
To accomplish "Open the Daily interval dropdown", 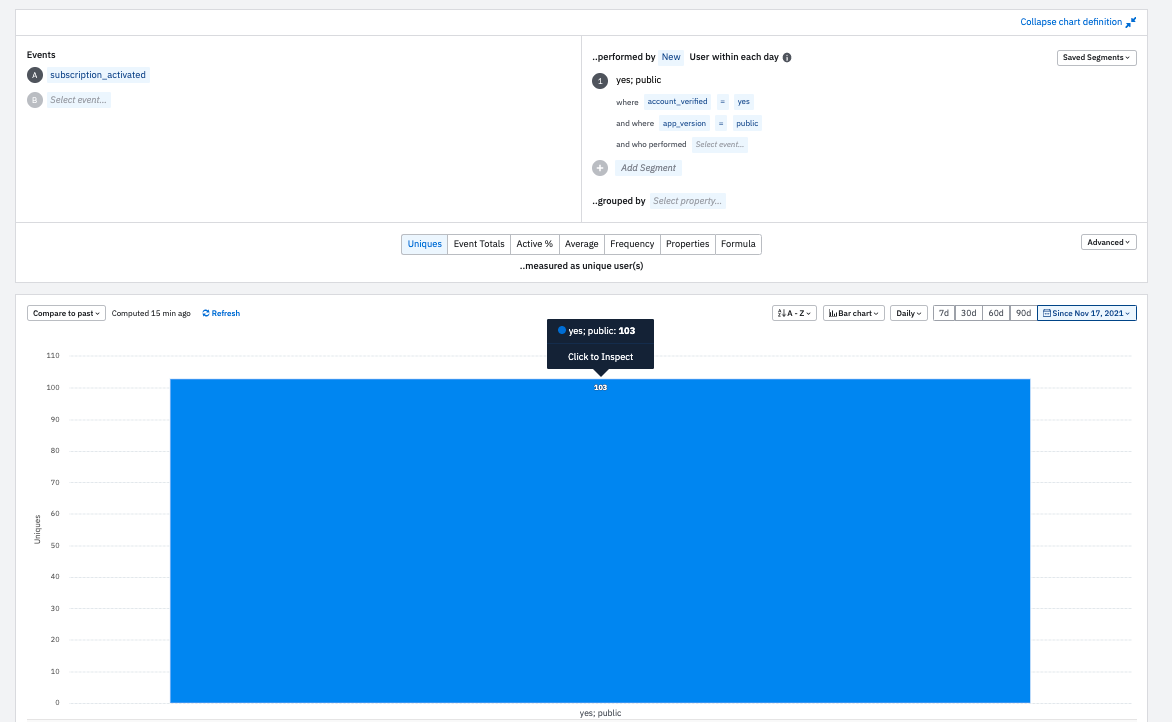I will click(x=909, y=313).
